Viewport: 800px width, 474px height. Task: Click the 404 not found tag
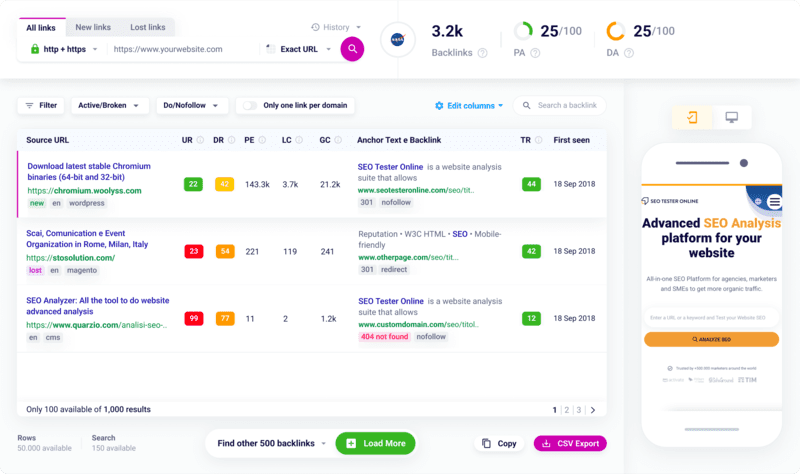(384, 337)
